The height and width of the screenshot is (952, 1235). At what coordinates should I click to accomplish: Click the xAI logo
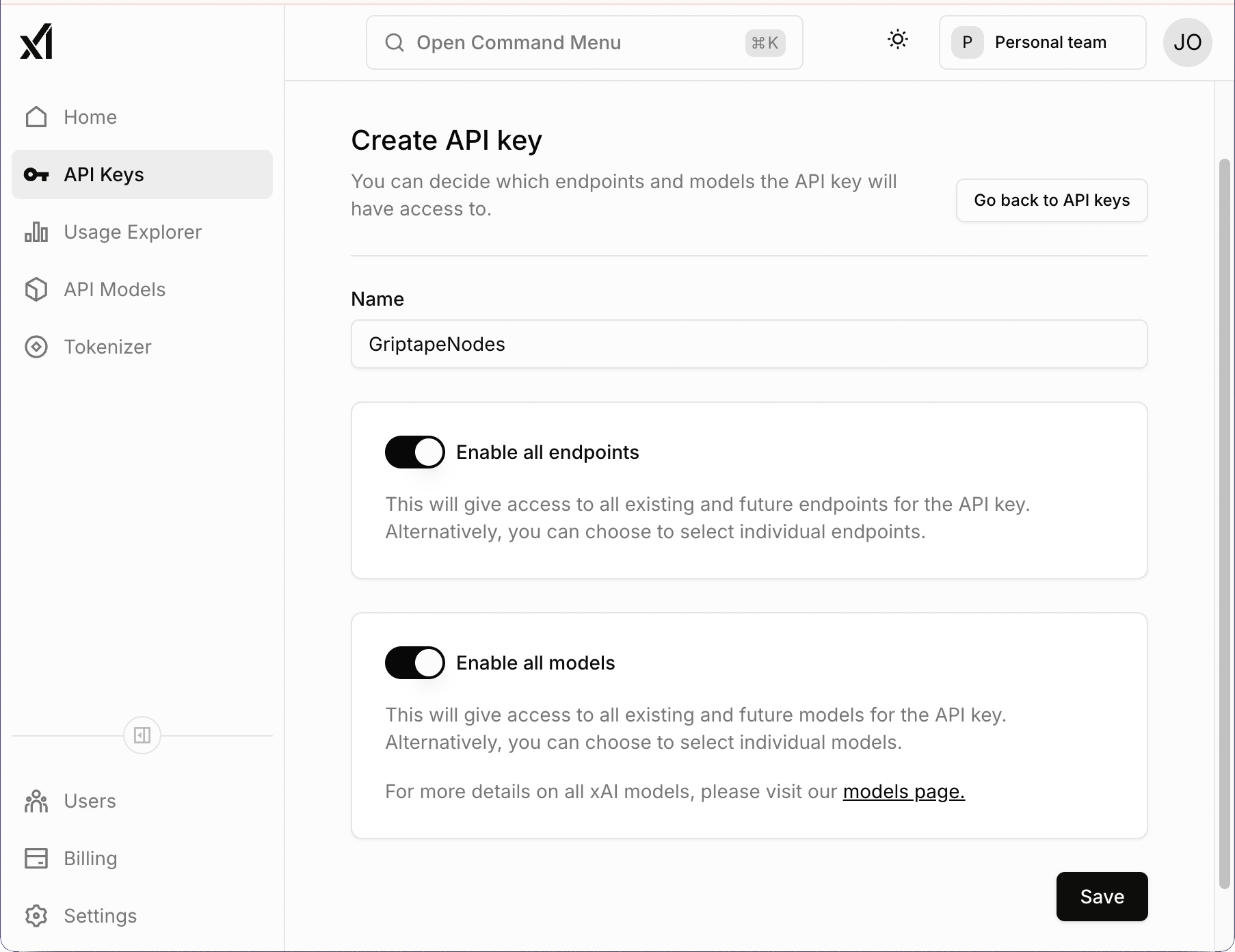coord(36,42)
